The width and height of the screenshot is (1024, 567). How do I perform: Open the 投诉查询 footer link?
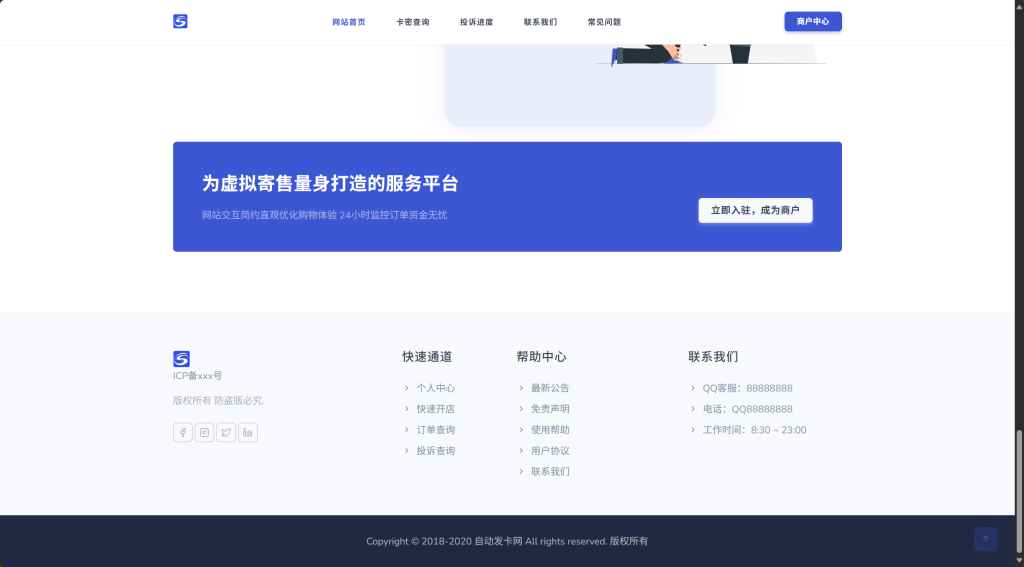[x=436, y=451]
